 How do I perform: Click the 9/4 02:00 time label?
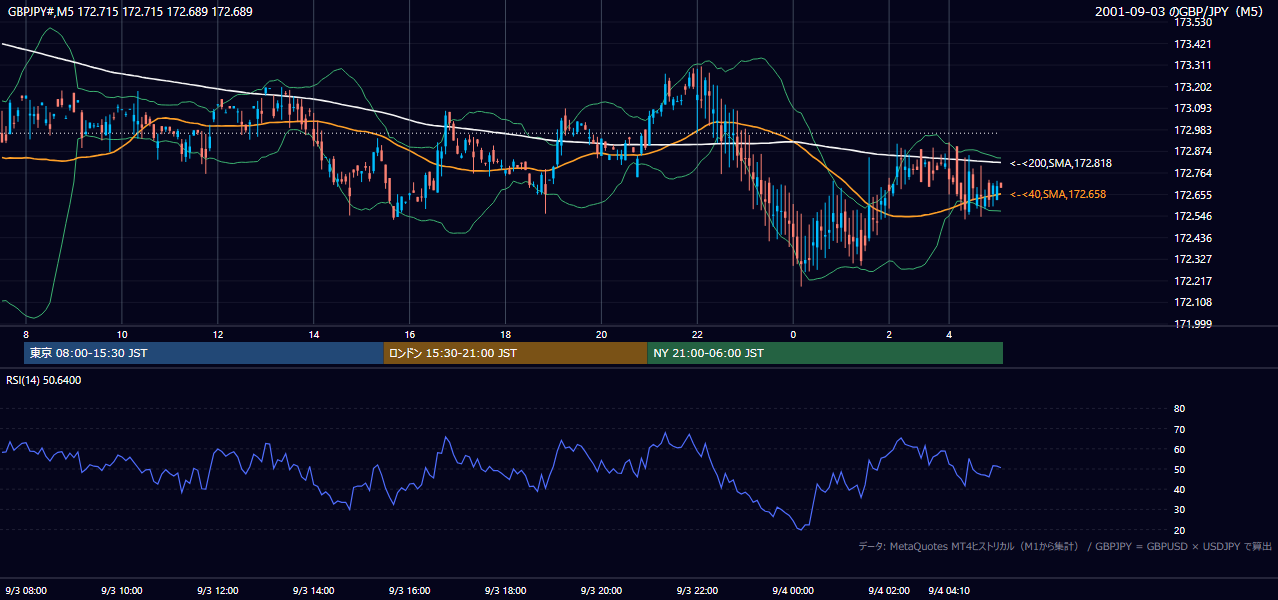point(890,591)
